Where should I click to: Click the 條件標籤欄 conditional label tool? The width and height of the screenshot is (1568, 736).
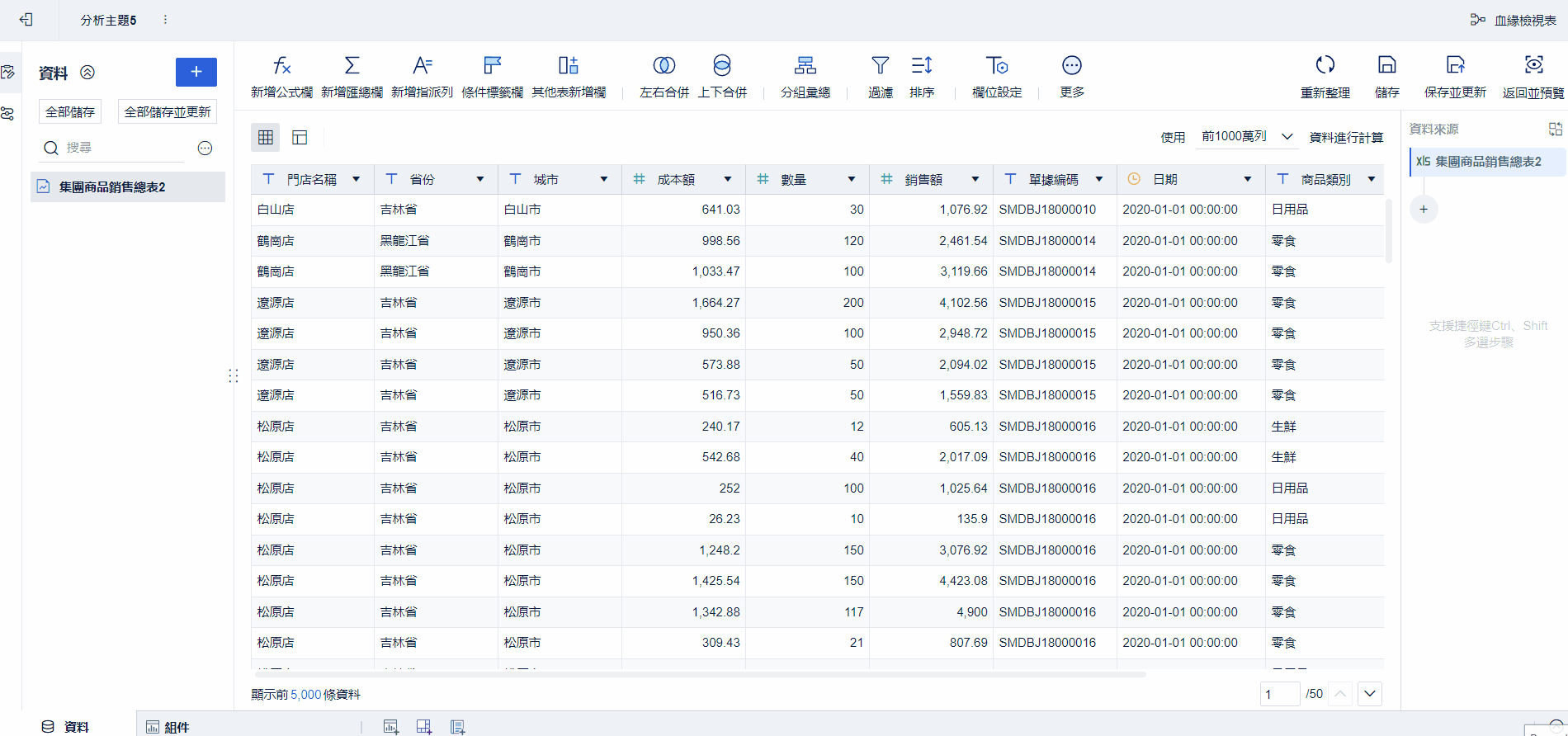point(492,76)
